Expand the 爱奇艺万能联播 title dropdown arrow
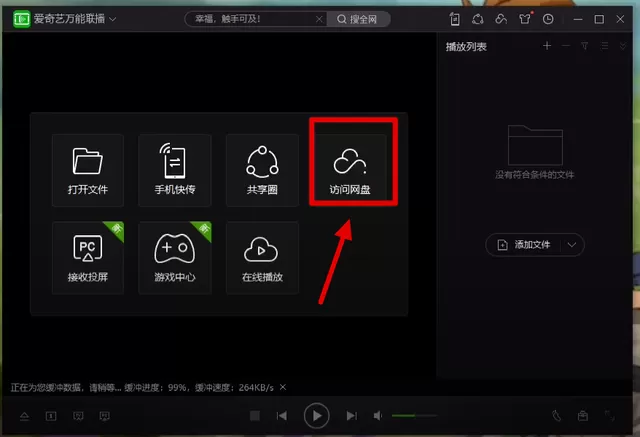The image size is (640, 437). pos(113,19)
